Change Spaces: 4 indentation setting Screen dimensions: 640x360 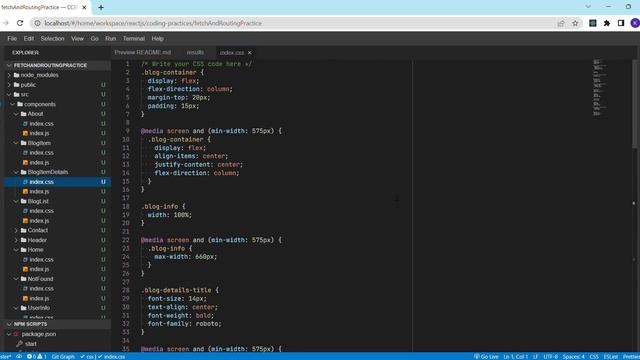tap(573, 356)
